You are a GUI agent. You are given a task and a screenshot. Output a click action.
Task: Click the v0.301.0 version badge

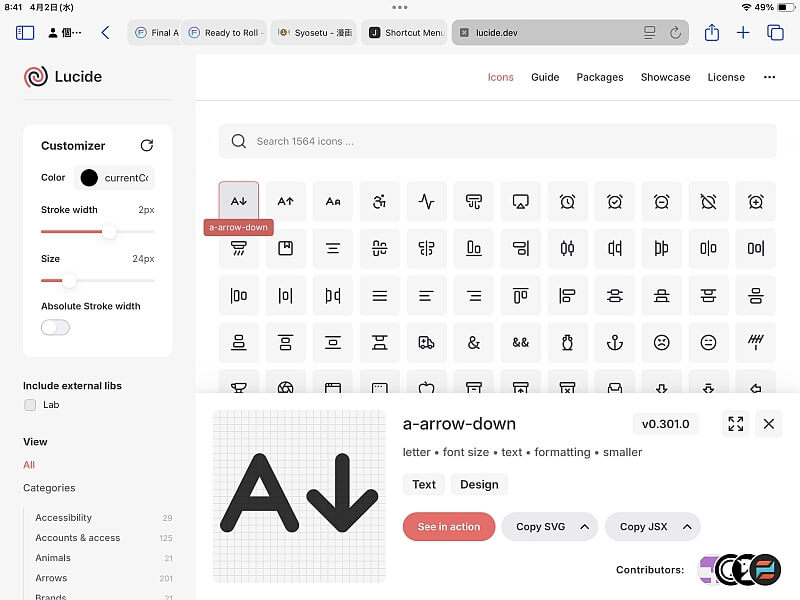tap(665, 424)
